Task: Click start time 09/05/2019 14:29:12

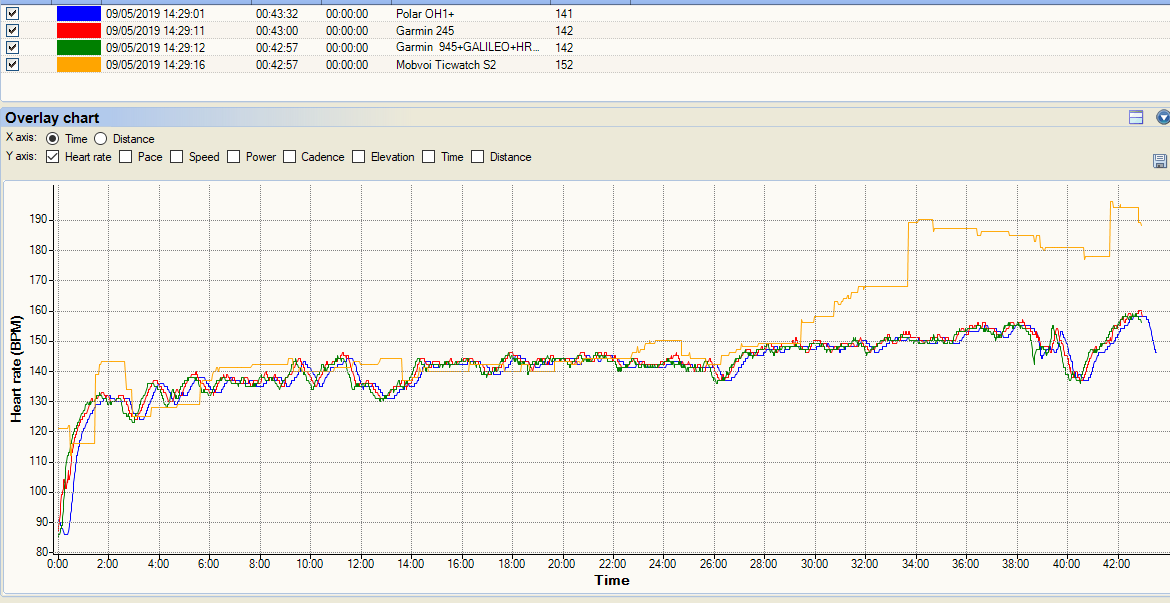Action: [x=155, y=48]
